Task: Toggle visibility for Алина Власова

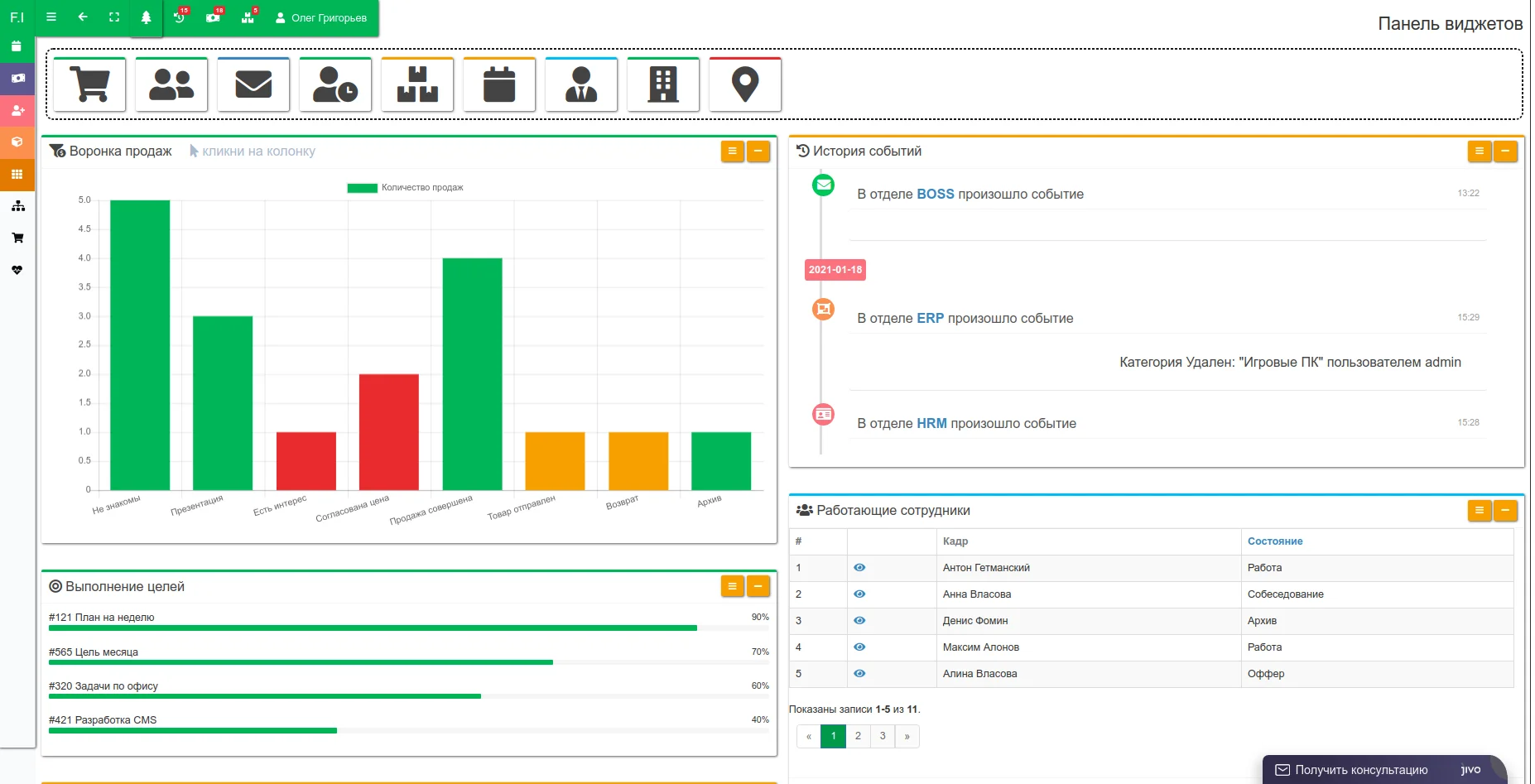Action: pyautogui.click(x=859, y=673)
